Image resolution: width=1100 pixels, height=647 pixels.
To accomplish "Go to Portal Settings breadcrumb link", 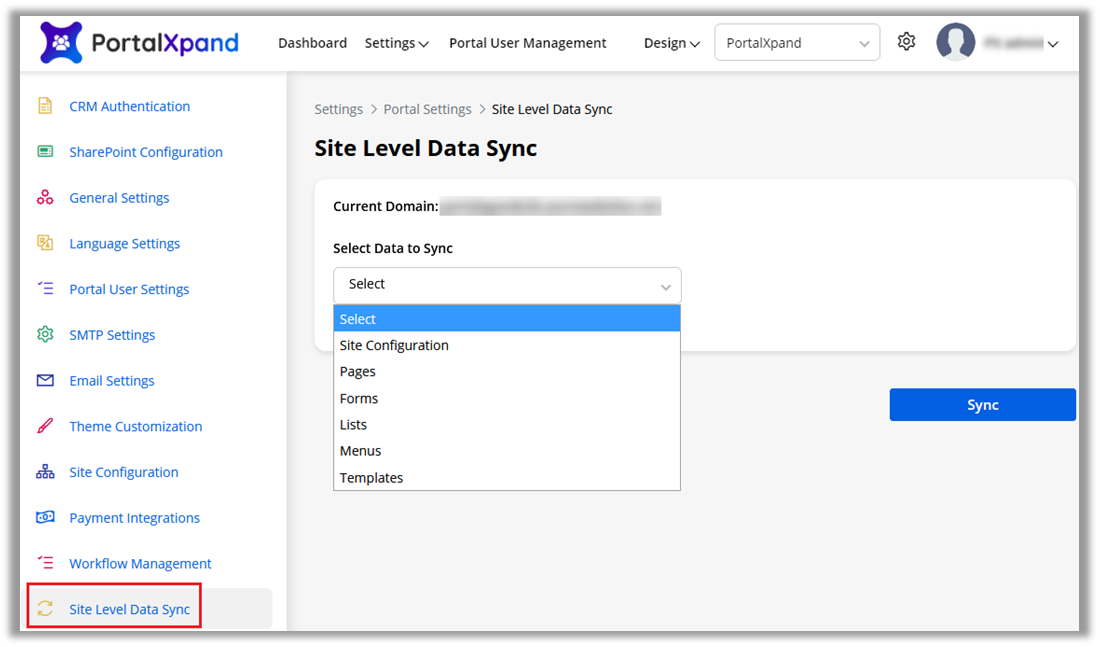I will (427, 109).
